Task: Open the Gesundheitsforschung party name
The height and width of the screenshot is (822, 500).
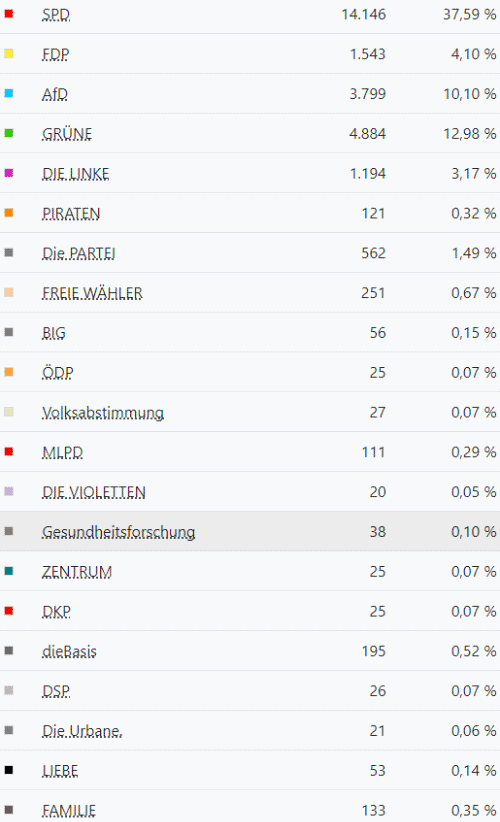Action: click(x=118, y=532)
